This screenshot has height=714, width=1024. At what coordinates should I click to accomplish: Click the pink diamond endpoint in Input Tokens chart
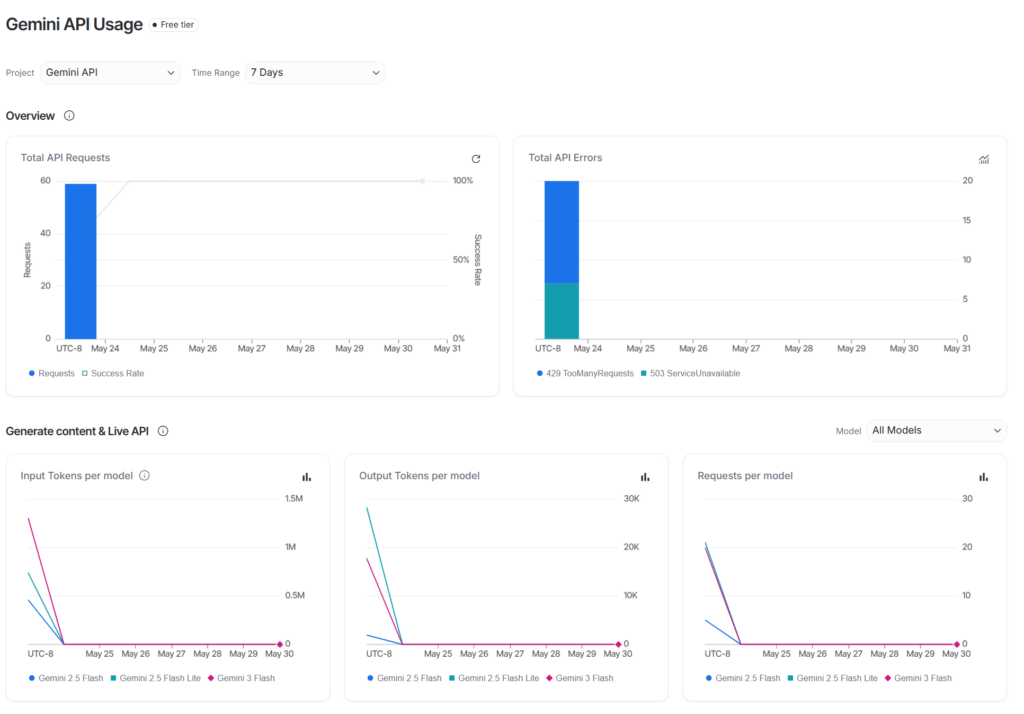pyautogui.click(x=280, y=644)
